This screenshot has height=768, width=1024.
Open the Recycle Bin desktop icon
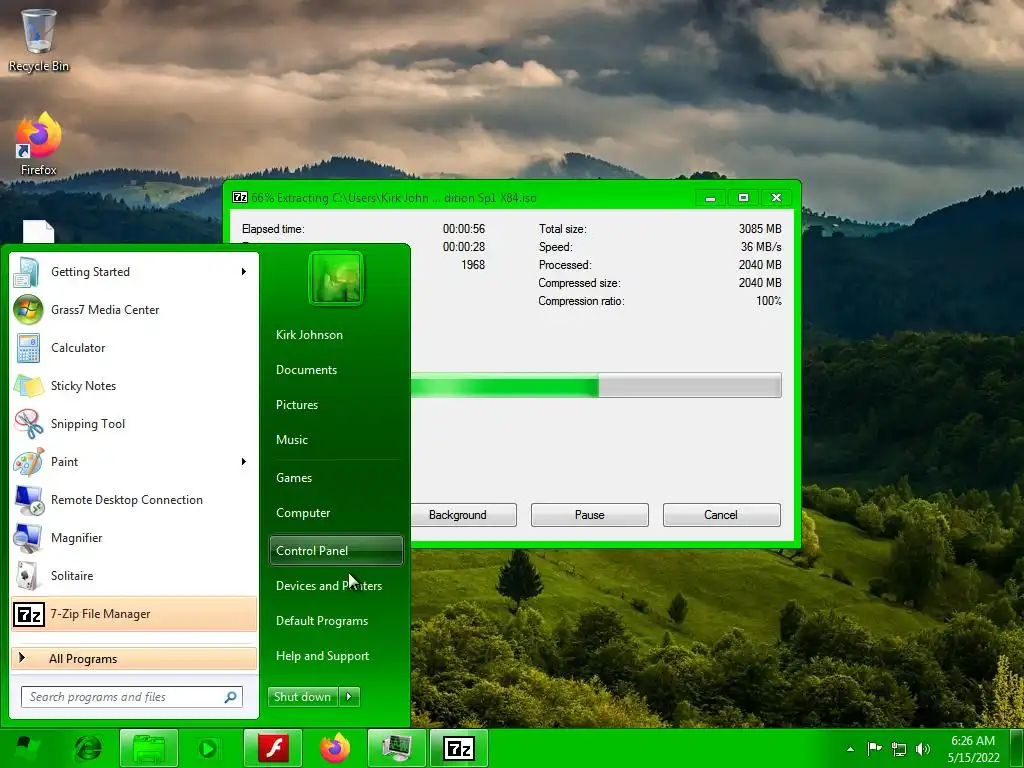pos(39,40)
